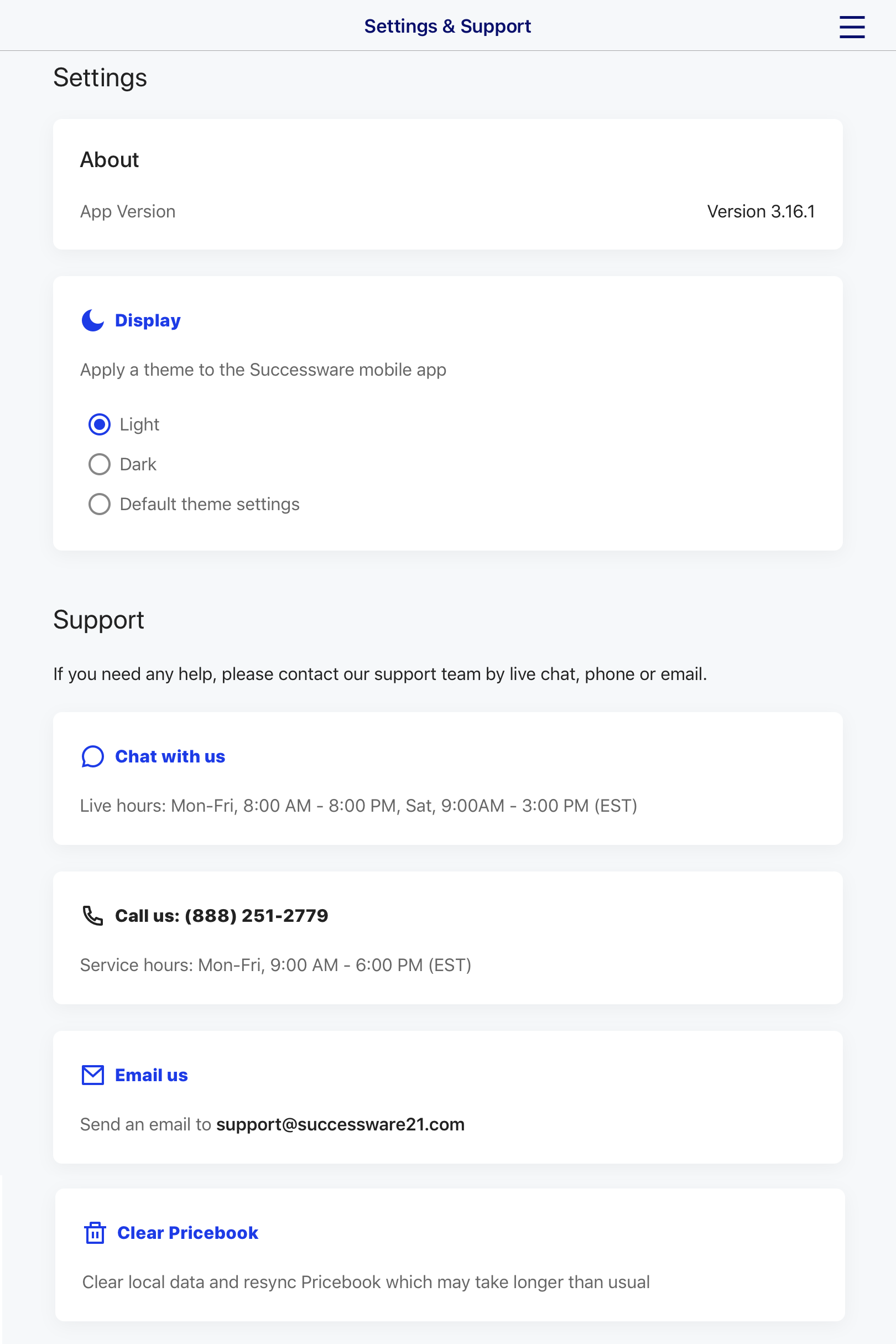Select the Dark label text
This screenshot has width=896, height=1344.
click(138, 464)
